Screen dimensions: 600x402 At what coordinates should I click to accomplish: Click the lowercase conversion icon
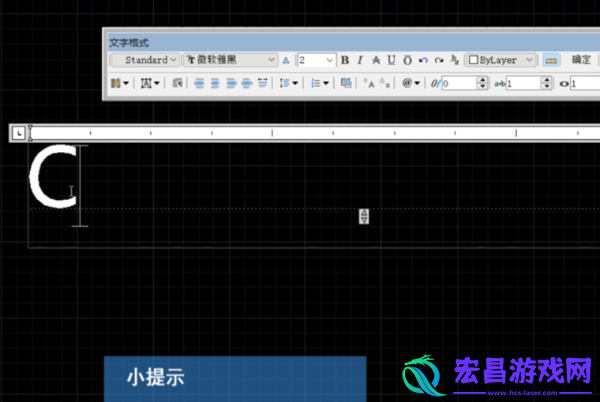[x=385, y=83]
